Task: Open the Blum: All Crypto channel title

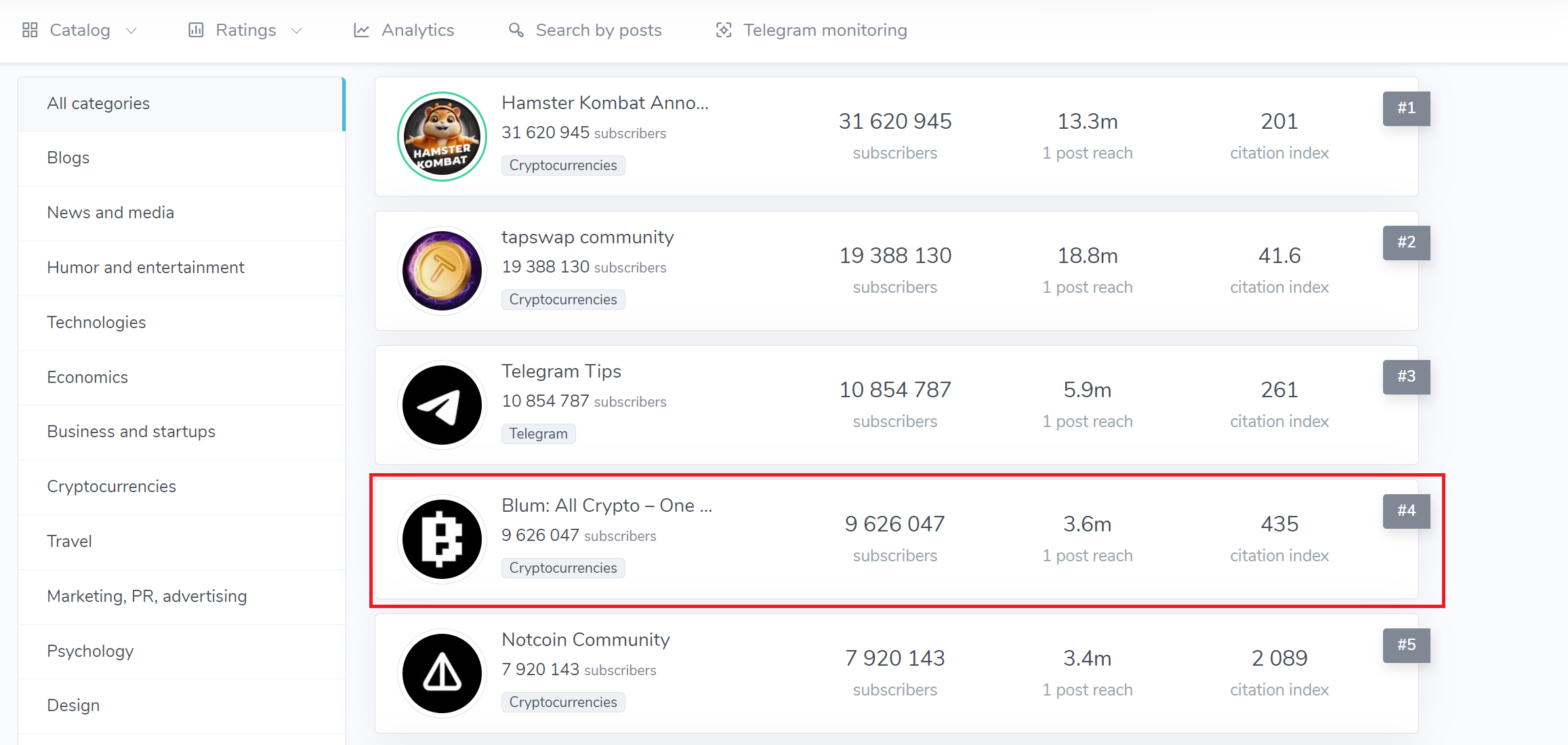Action: 606,505
